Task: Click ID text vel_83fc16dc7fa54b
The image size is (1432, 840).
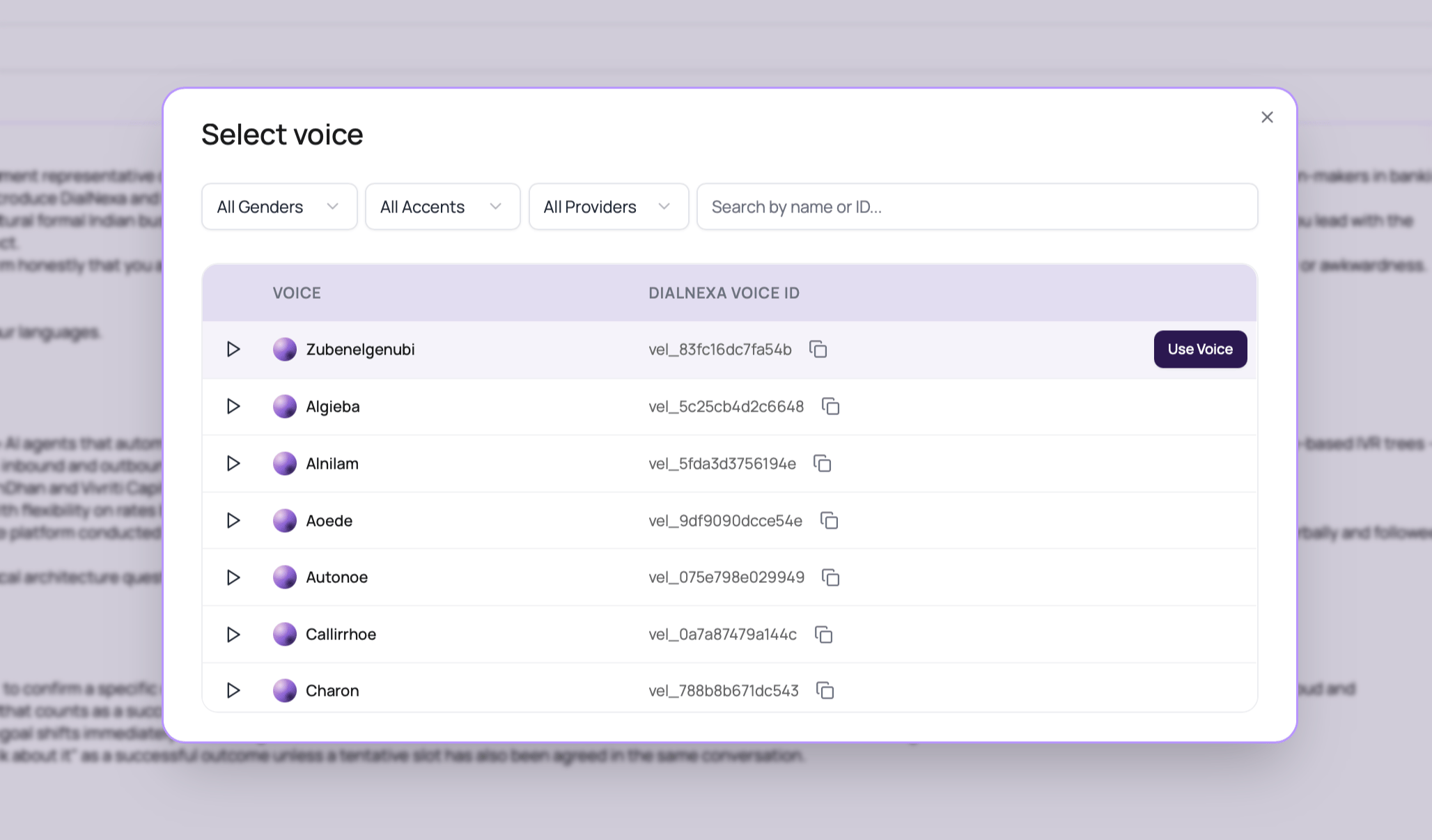Action: tap(720, 349)
